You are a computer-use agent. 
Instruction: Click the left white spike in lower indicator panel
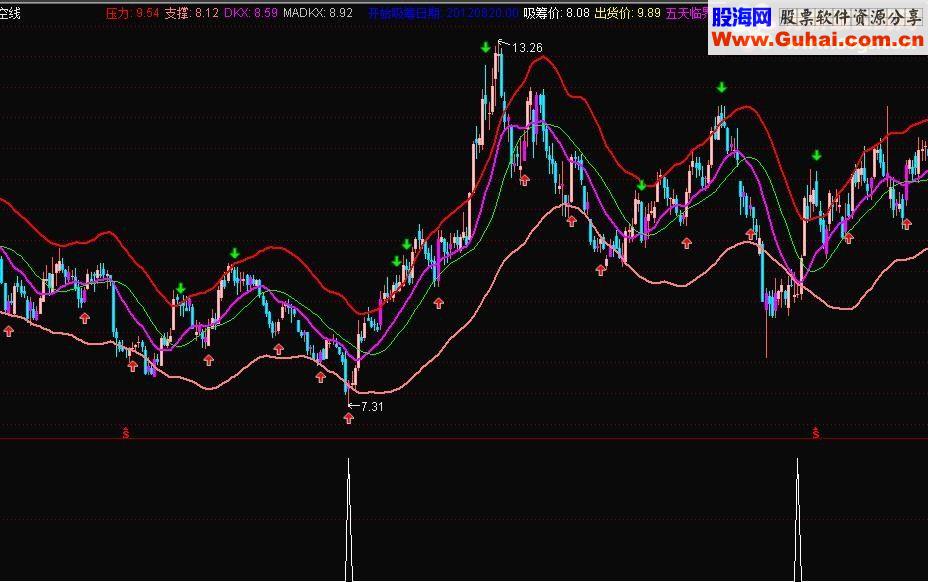349,520
